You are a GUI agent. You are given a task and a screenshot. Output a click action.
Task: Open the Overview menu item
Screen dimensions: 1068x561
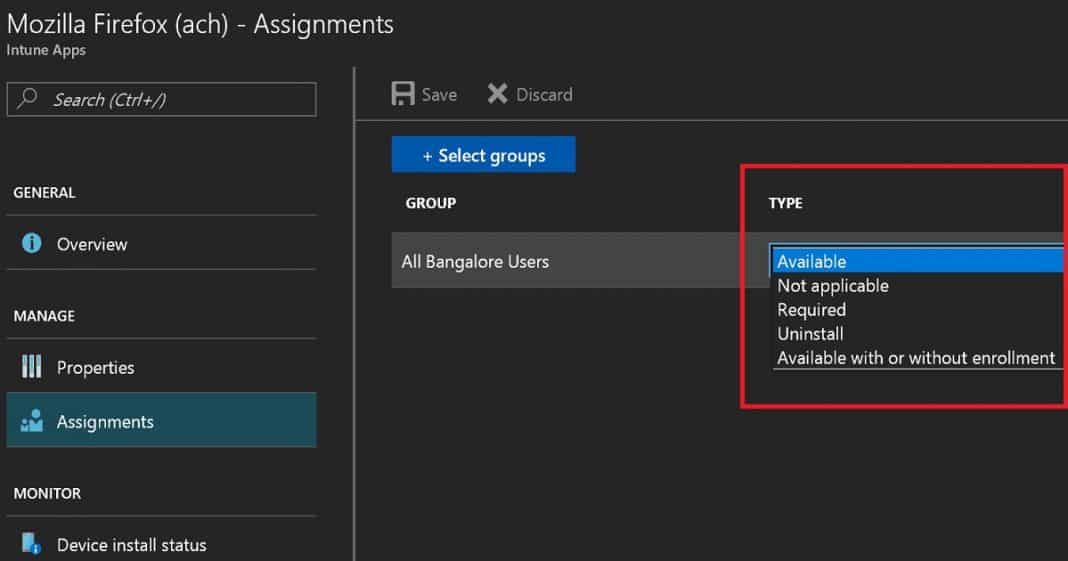161,244
